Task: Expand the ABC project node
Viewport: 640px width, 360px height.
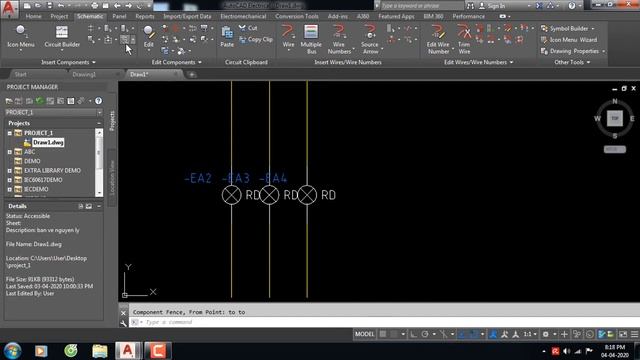Action: [x=10, y=152]
